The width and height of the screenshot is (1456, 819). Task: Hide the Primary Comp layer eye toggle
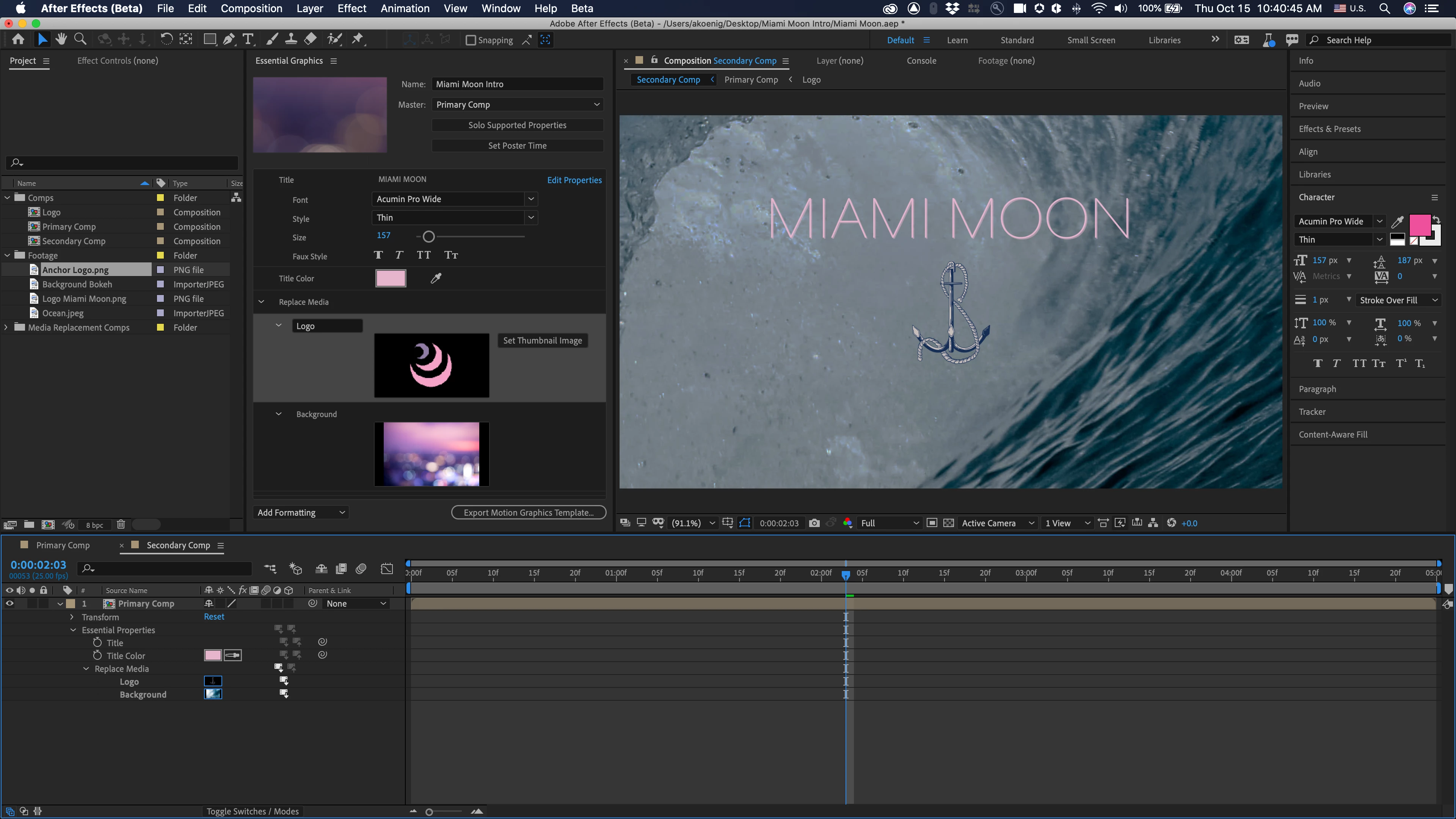coord(9,604)
